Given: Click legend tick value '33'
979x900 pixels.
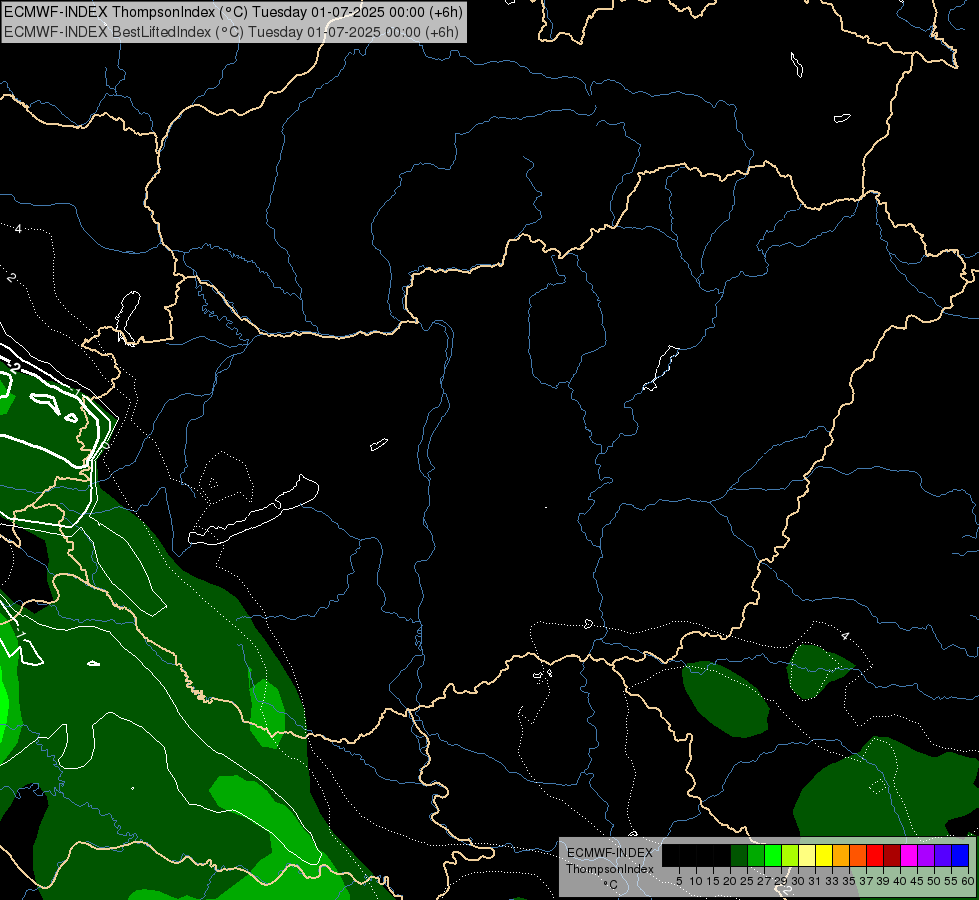Looking at the screenshot, I should tap(832, 881).
